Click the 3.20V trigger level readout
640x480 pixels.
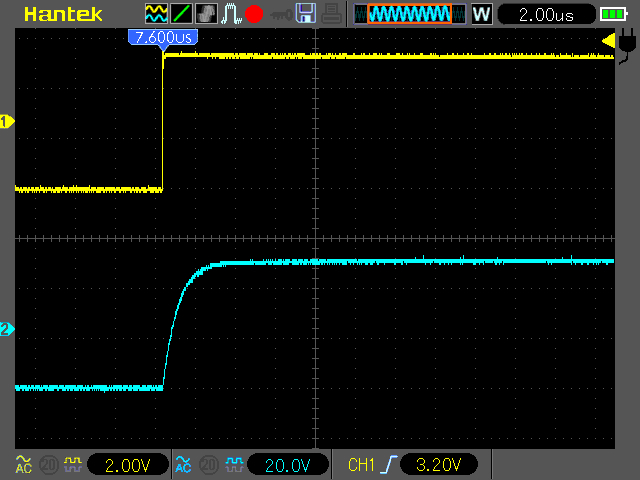point(438,464)
